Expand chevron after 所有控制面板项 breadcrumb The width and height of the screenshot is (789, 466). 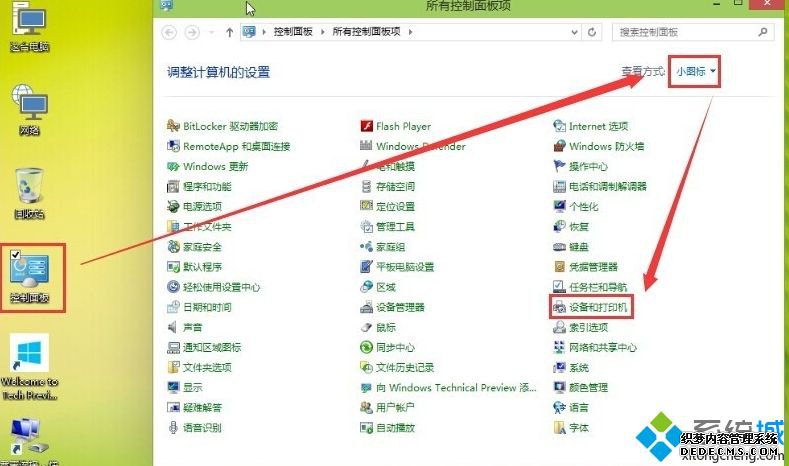pyautogui.click(x=411, y=32)
